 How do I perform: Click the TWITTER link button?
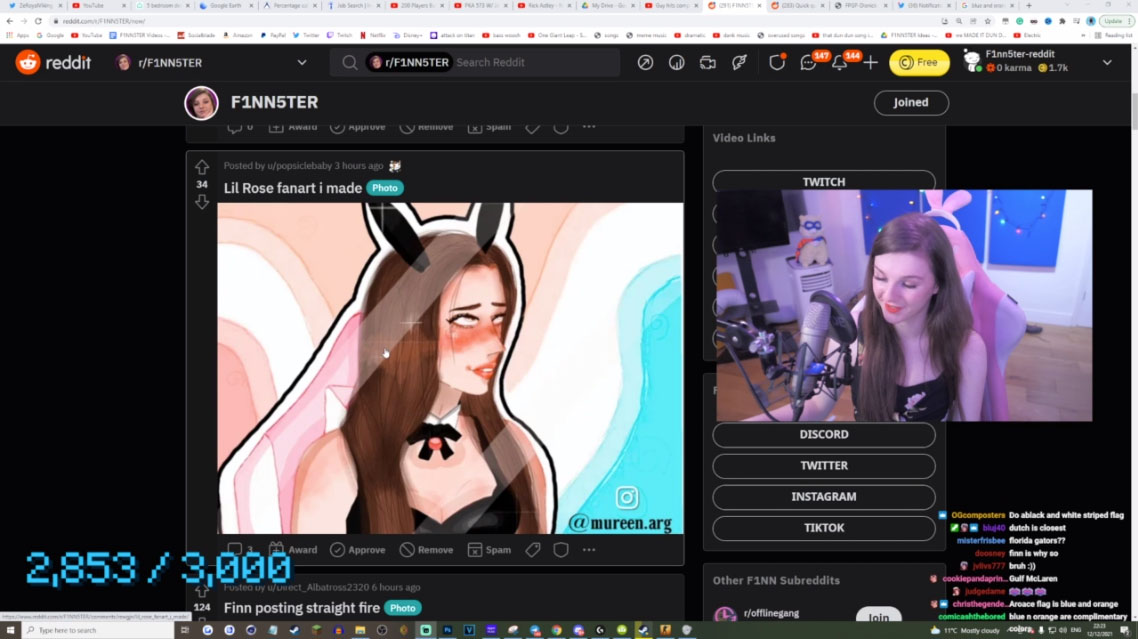click(x=824, y=465)
